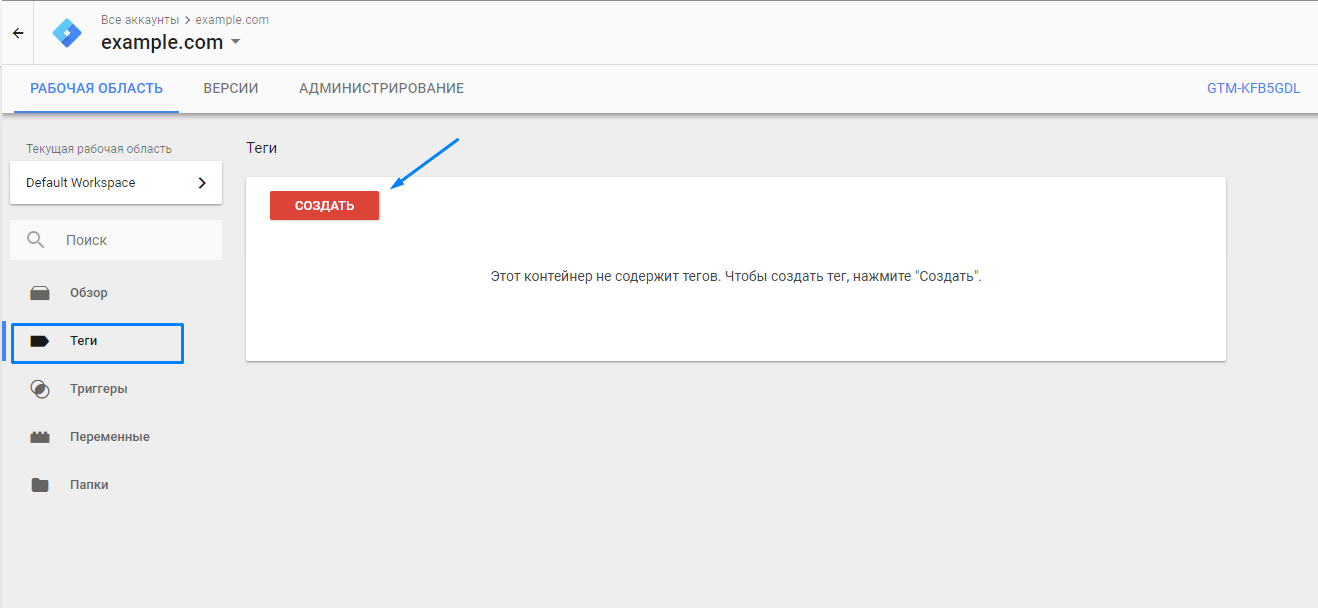
Task: Open the example.com container dropdown arrow
Action: (x=235, y=42)
